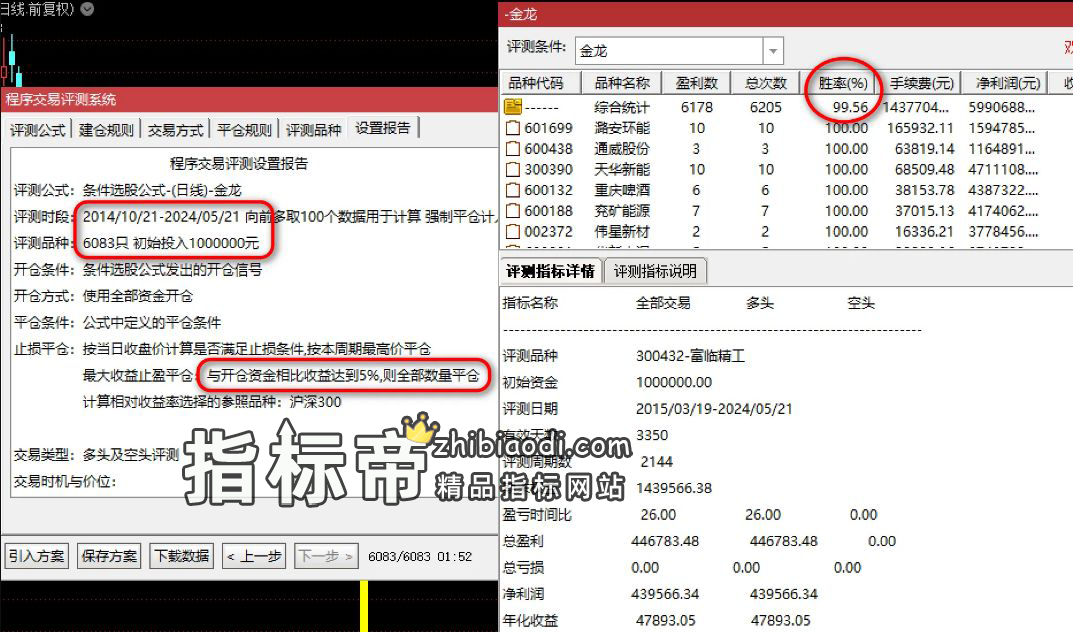Screen dimensions: 1073x632
Task: Select the 综合统计 summary row icon
Action: pos(513,107)
